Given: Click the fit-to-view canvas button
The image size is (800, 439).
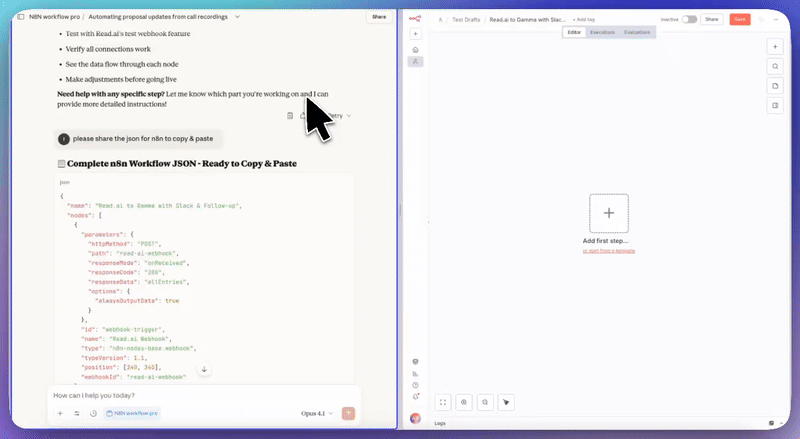Looking at the screenshot, I should click(x=443, y=402).
